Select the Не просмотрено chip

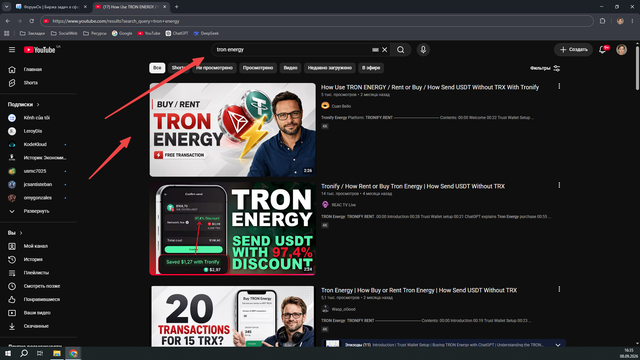214,68
